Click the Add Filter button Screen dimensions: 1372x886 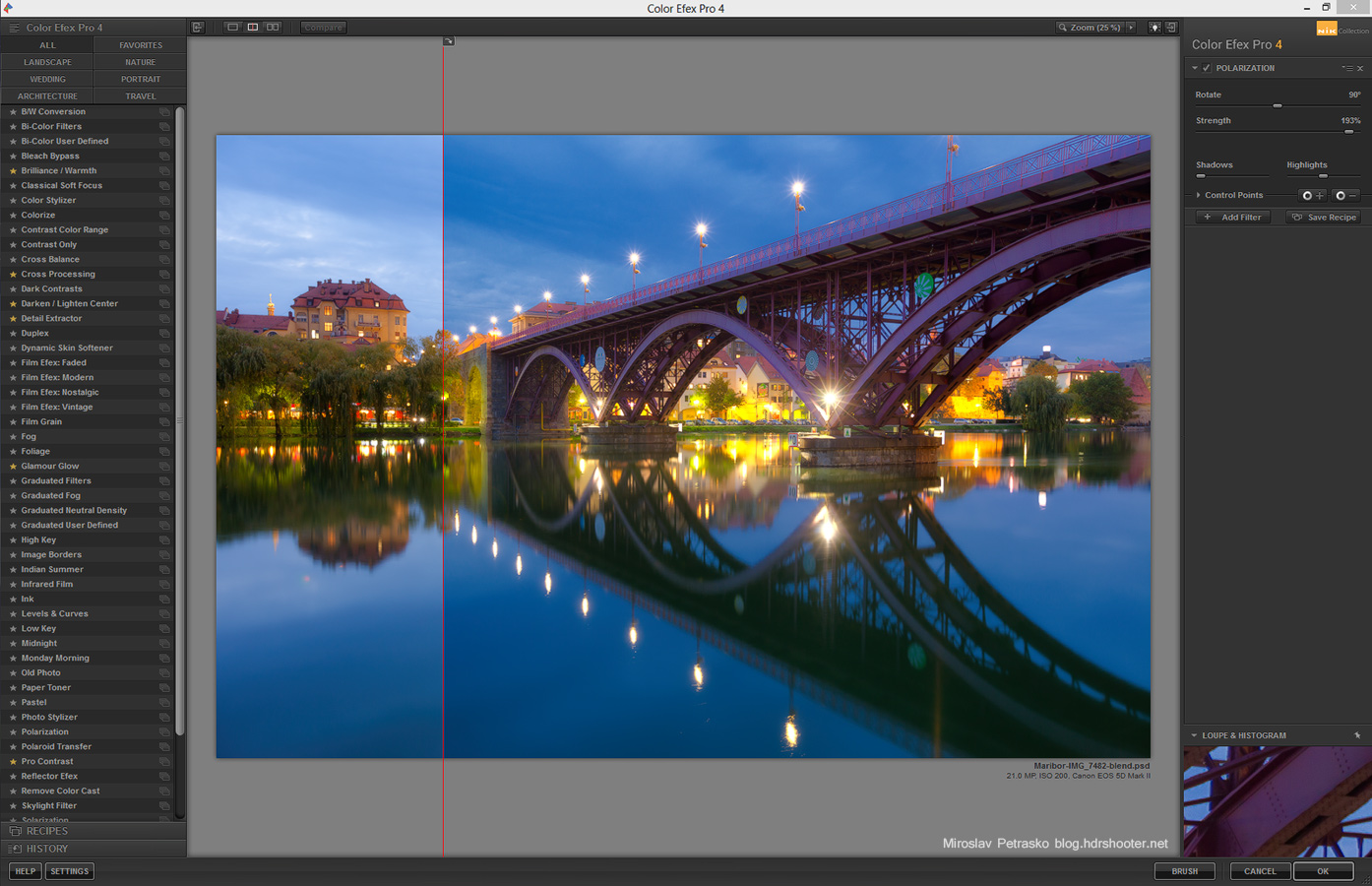point(1232,218)
